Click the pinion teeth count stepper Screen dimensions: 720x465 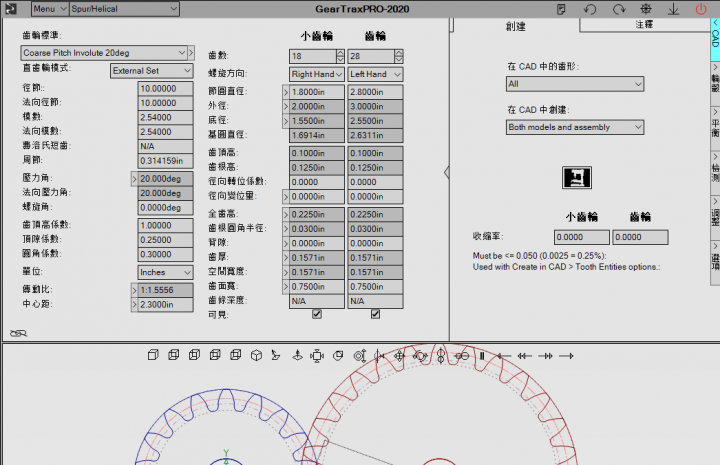click(340, 56)
